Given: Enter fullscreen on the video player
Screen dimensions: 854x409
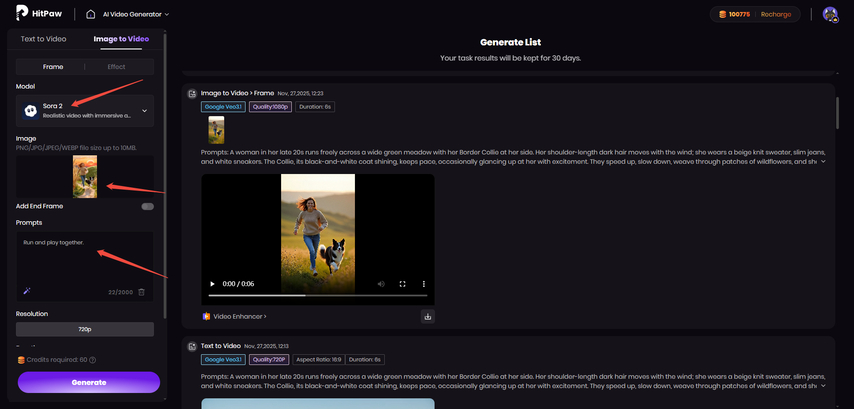Looking at the screenshot, I should tap(402, 284).
